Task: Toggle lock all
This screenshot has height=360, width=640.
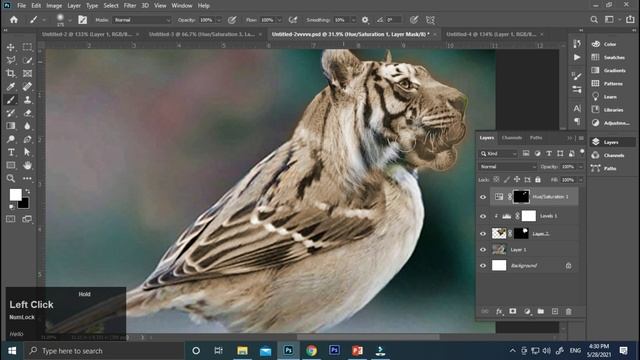Action: pos(538,180)
